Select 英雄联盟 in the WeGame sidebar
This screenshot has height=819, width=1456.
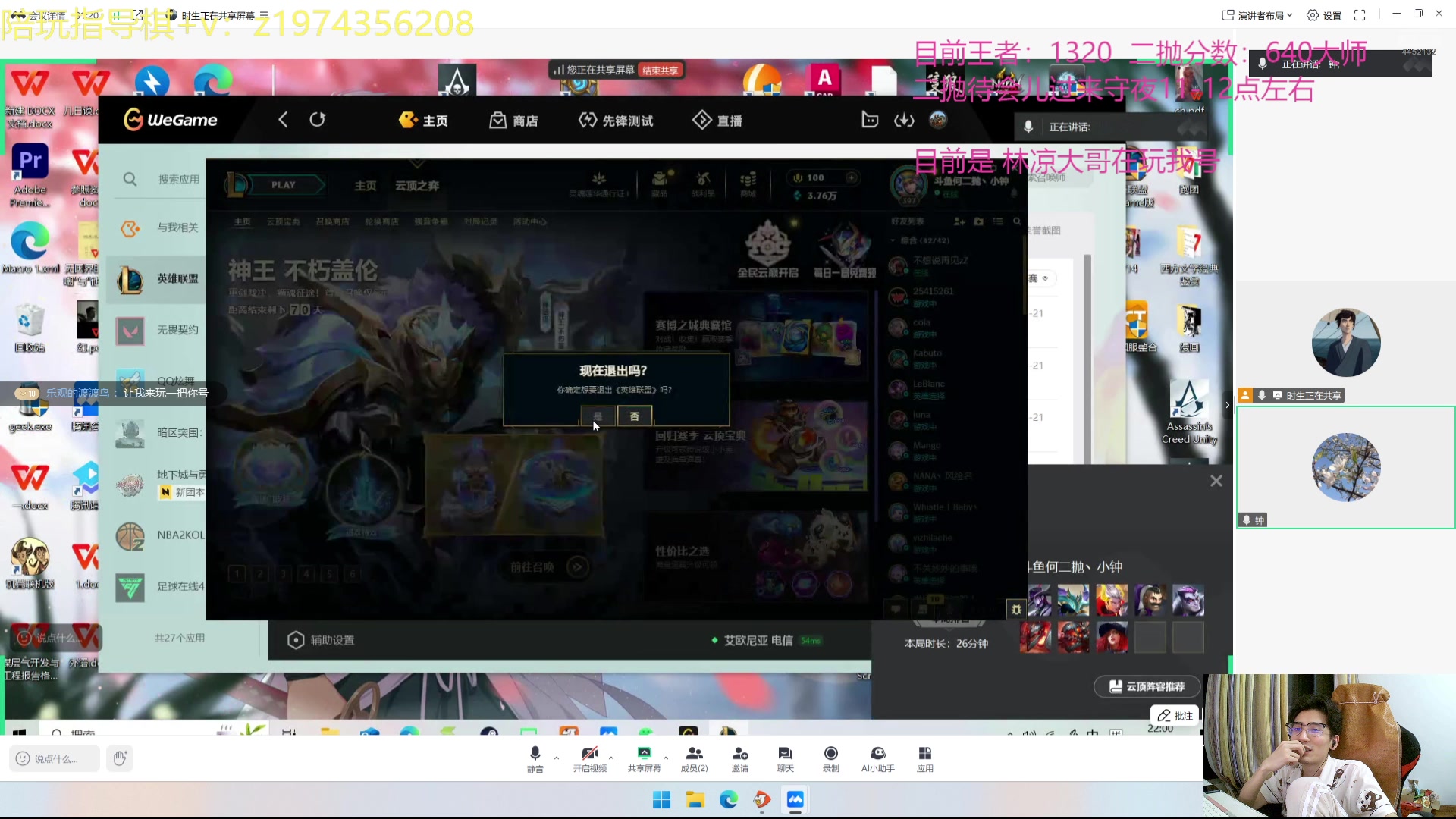[x=157, y=279]
